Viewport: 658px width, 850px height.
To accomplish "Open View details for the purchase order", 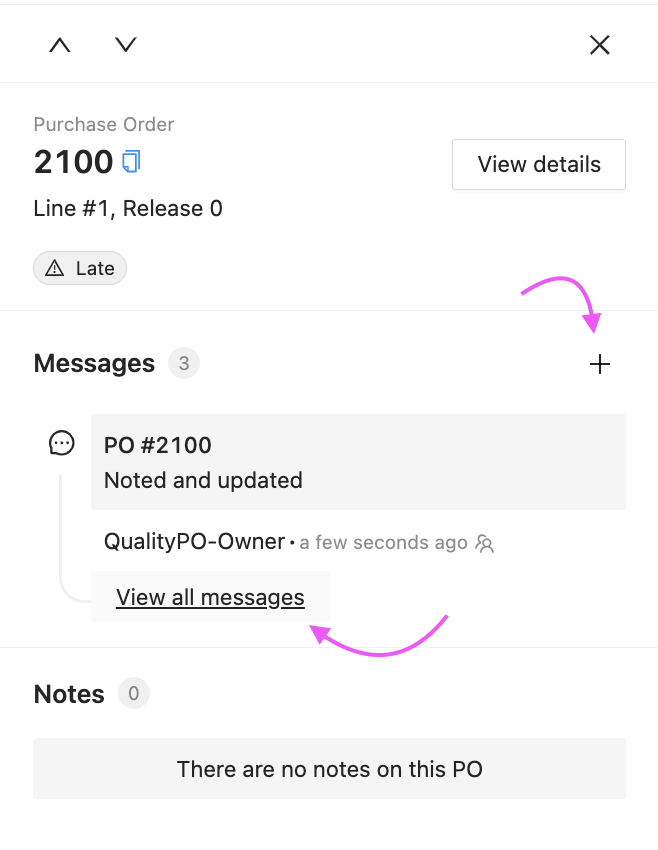I will (x=539, y=164).
